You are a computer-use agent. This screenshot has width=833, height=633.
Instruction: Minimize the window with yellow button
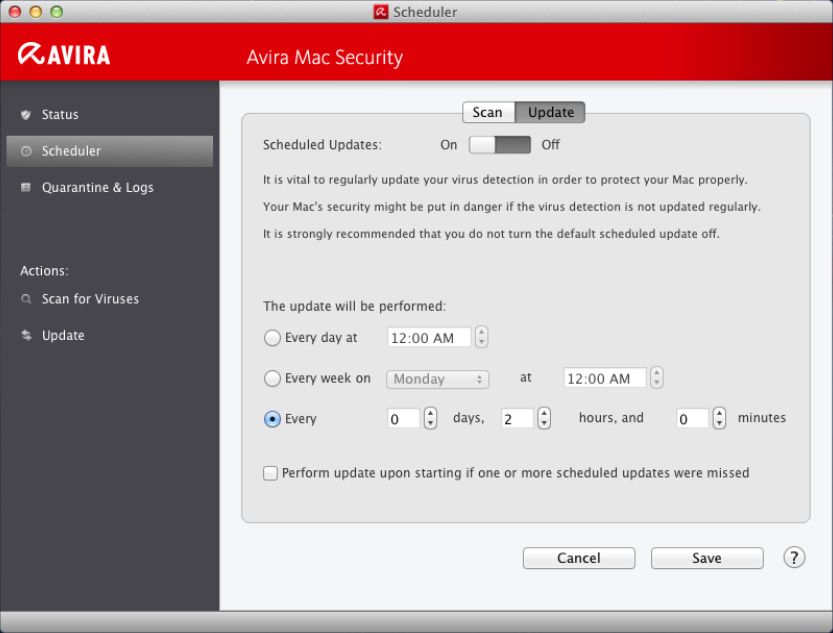point(36,12)
